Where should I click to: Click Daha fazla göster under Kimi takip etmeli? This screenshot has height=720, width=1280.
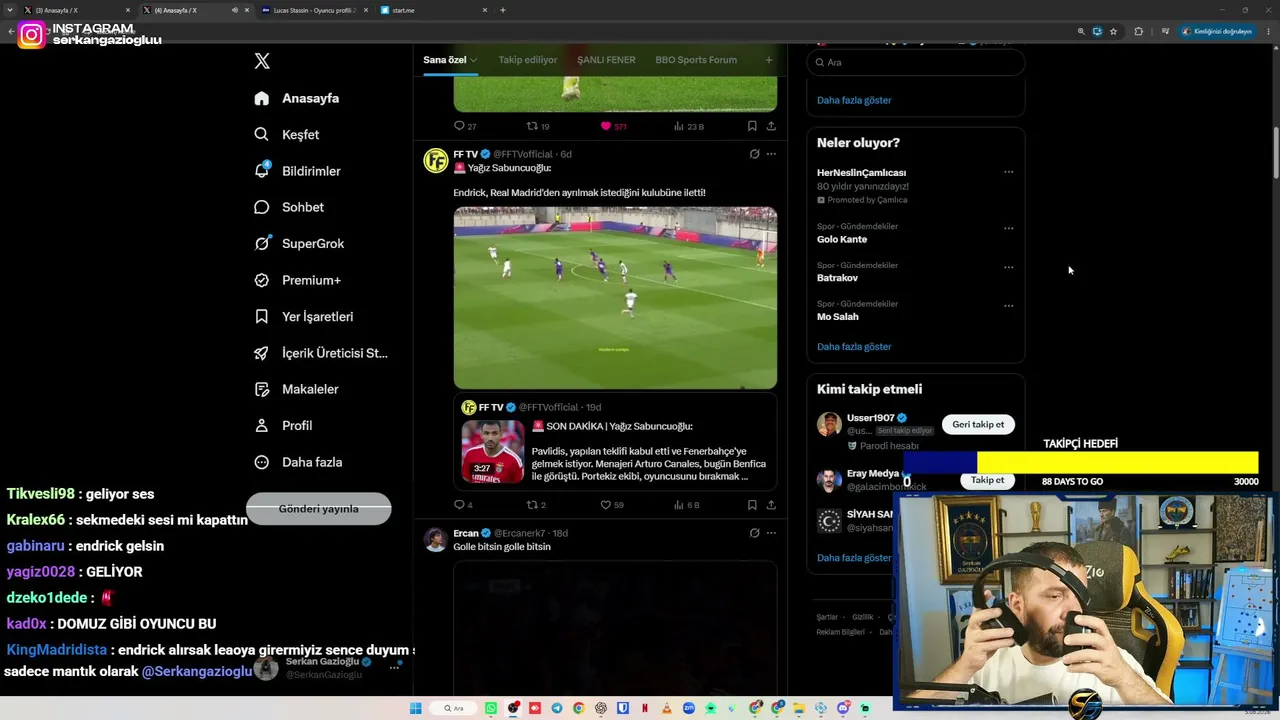854,558
